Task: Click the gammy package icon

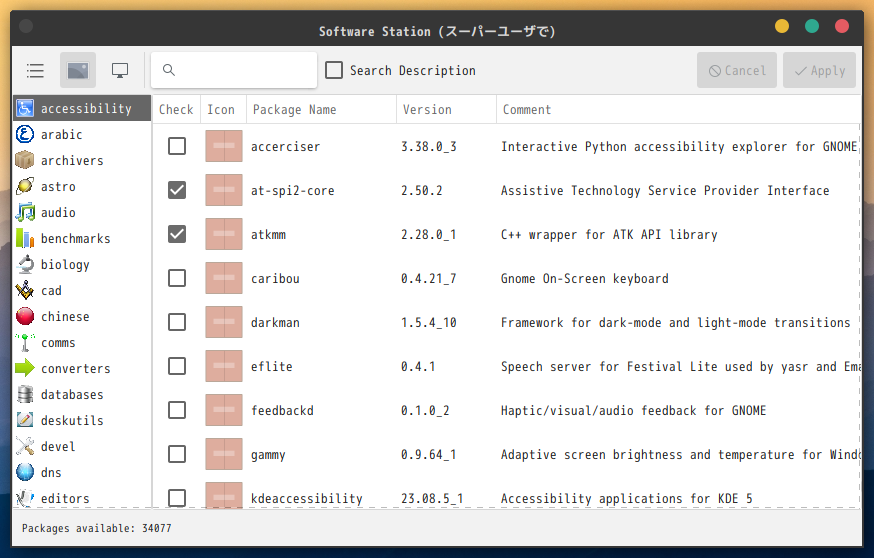Action: [x=224, y=454]
